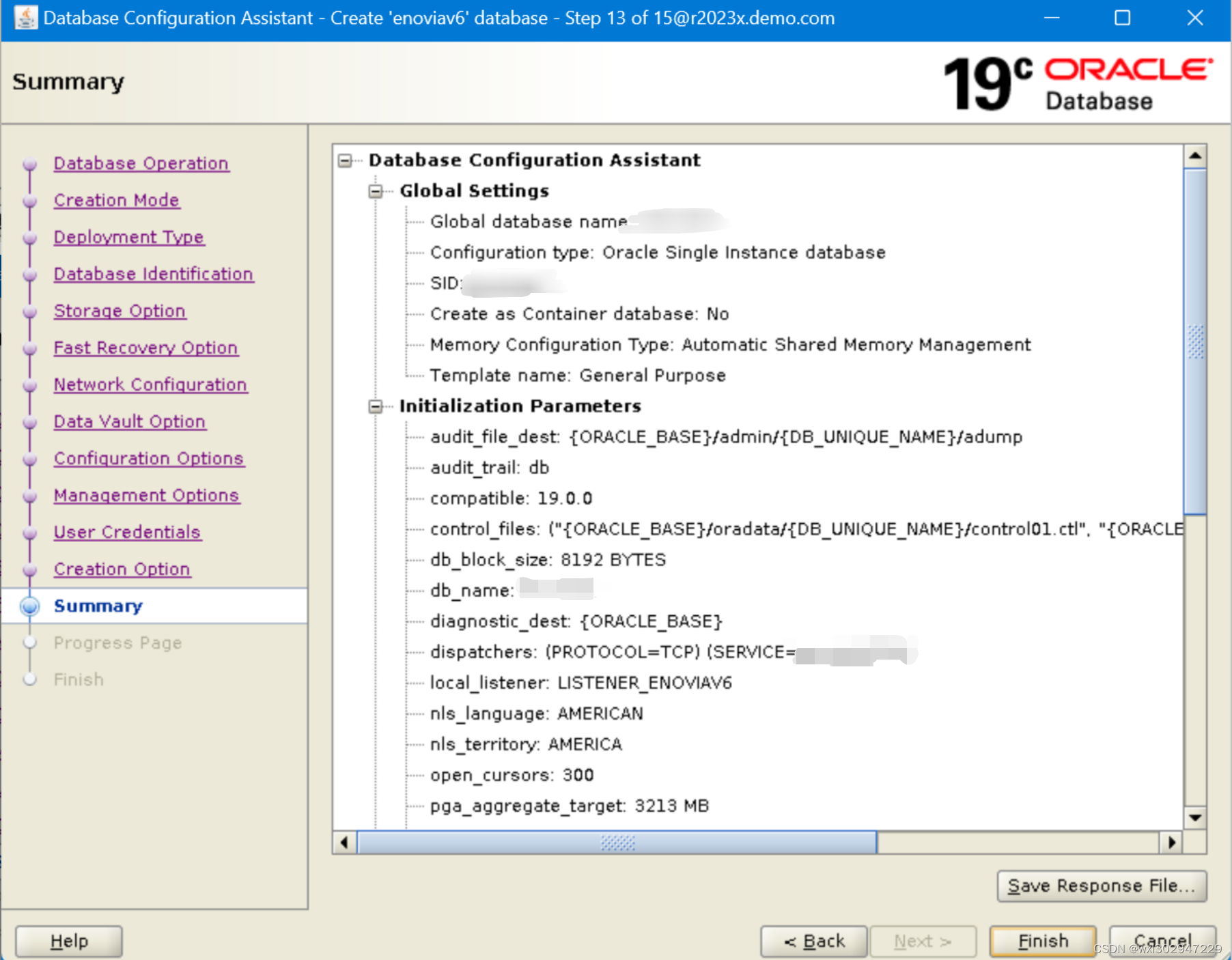This screenshot has height=960, width=1232.
Task: Select 'pga_aggregate_target: 3213 MB' row
Action: pos(570,806)
